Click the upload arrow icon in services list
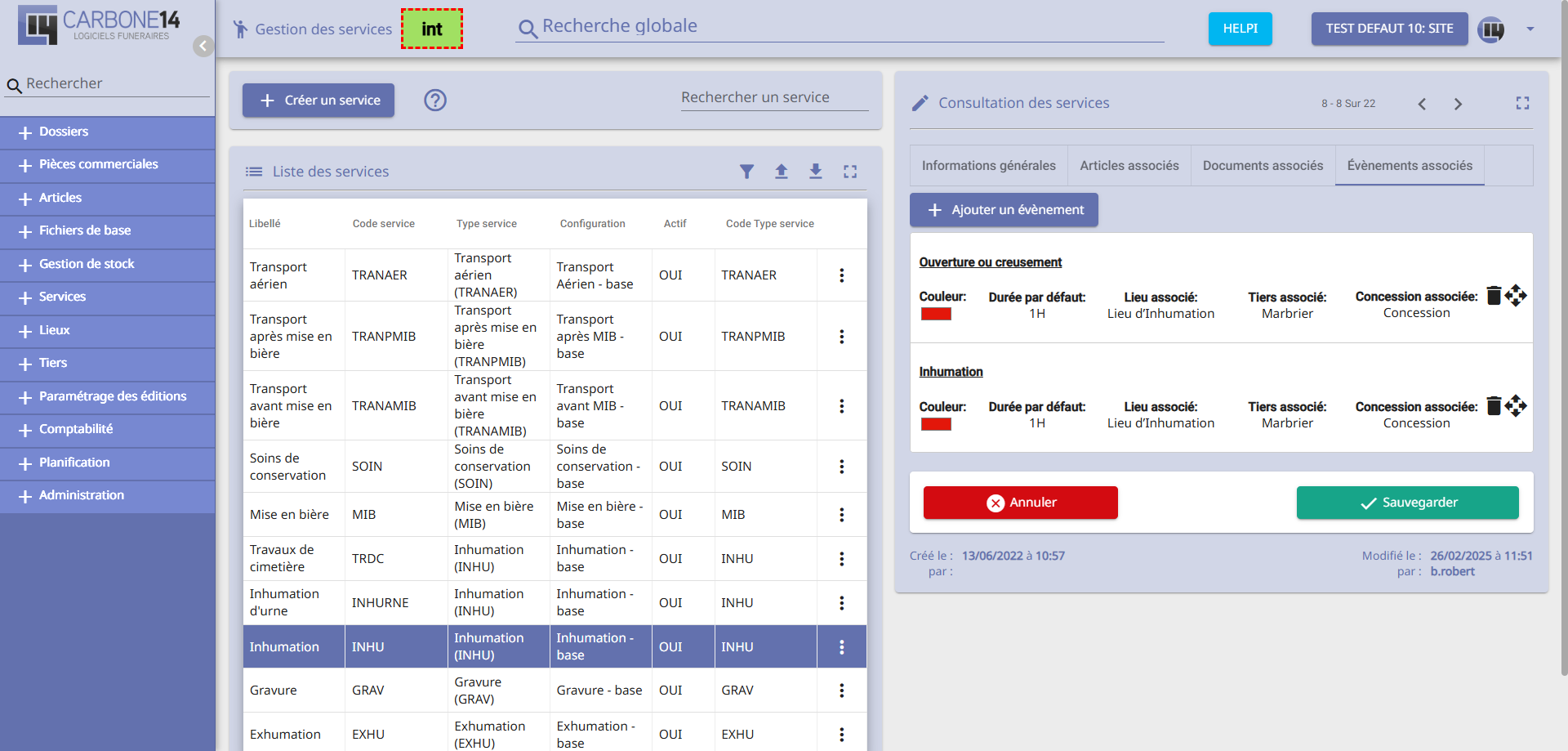The image size is (1568, 751). pos(782,172)
